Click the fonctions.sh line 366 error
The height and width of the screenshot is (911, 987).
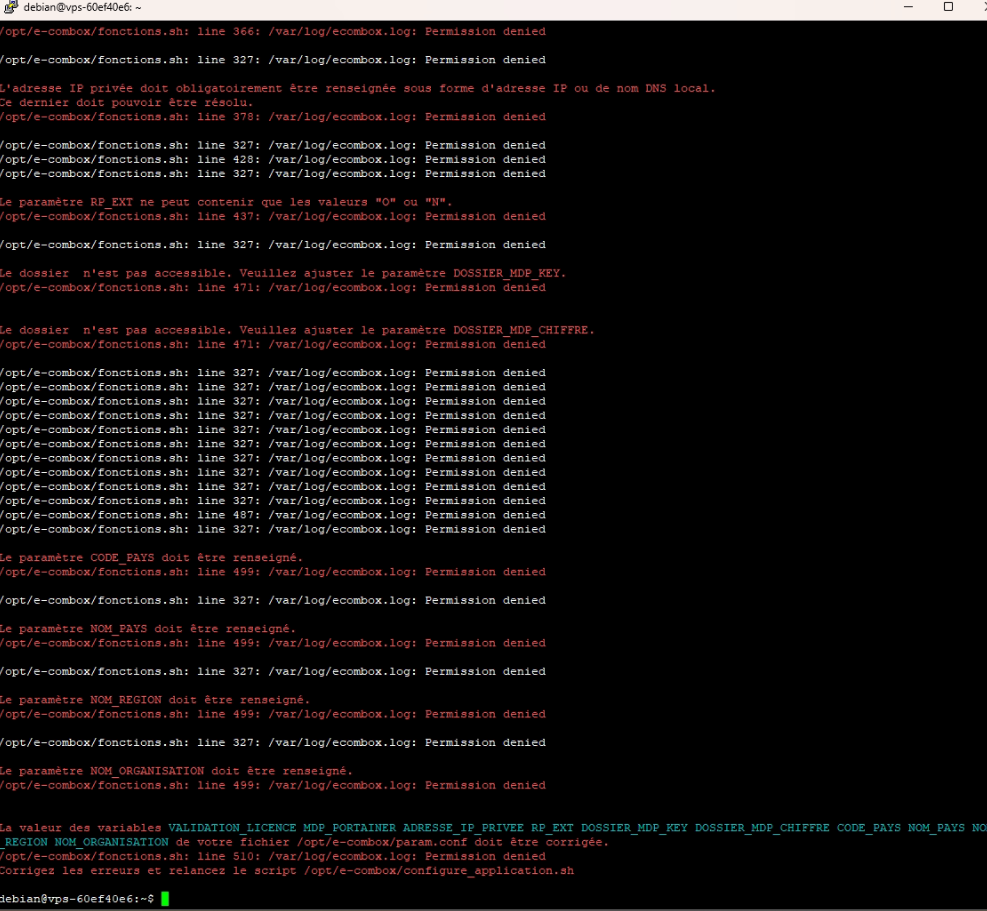coord(273,31)
